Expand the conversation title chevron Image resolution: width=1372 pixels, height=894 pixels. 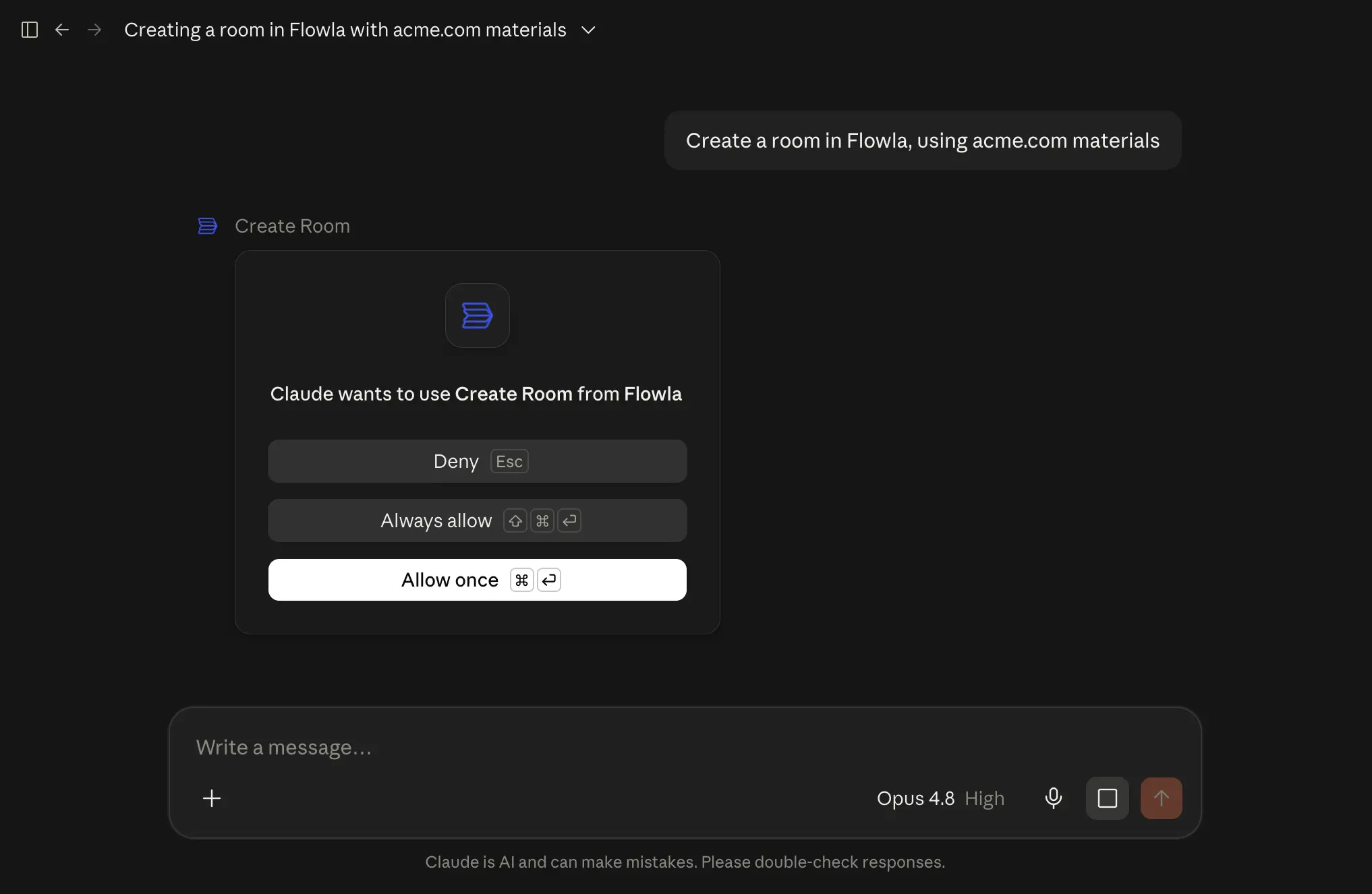click(x=588, y=30)
